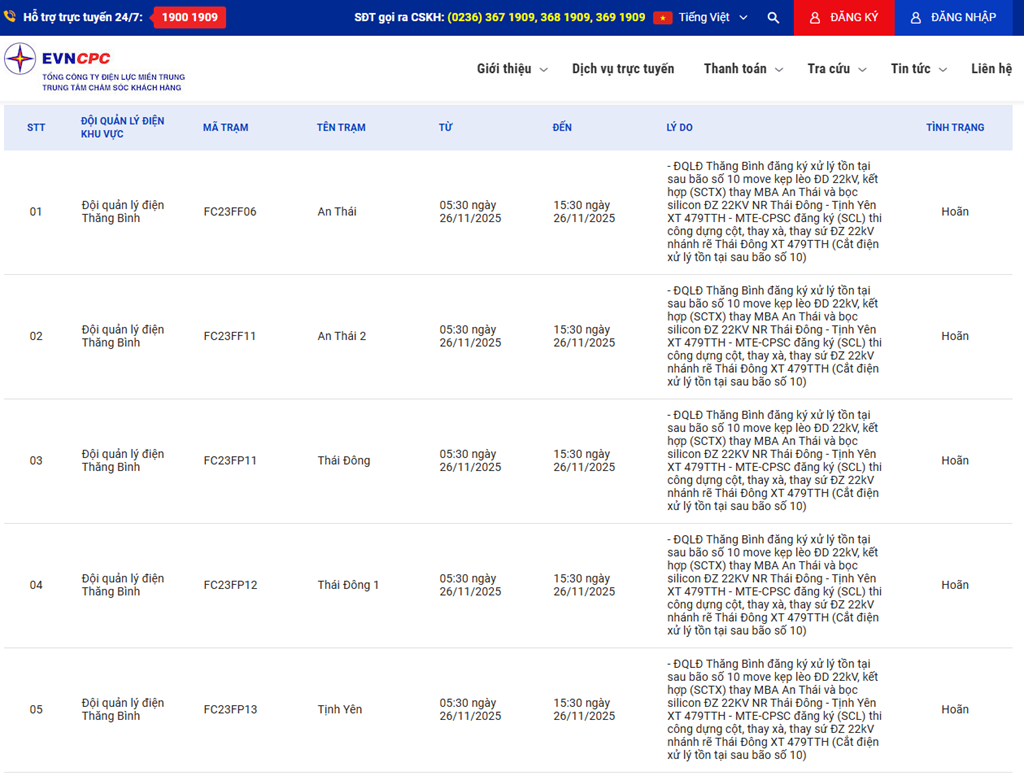Click the TÌNH TRẠNG column header

click(954, 128)
